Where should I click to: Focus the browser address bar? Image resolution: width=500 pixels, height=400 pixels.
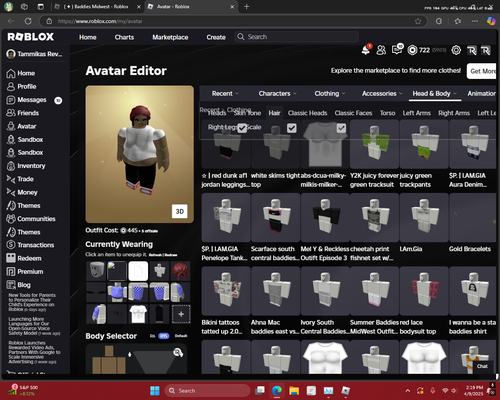coord(233,21)
